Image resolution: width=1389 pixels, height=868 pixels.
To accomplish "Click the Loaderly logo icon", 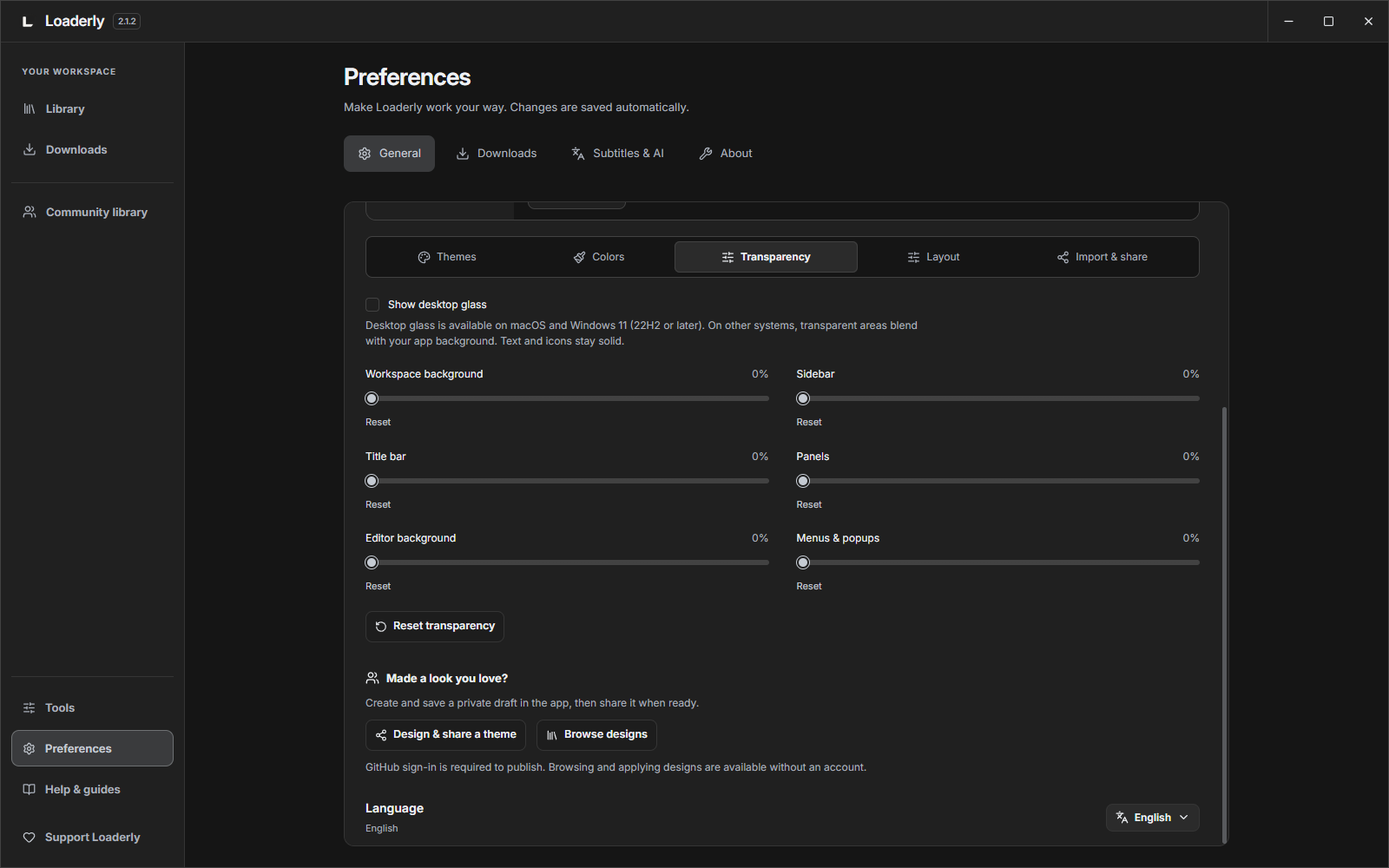I will point(28,22).
